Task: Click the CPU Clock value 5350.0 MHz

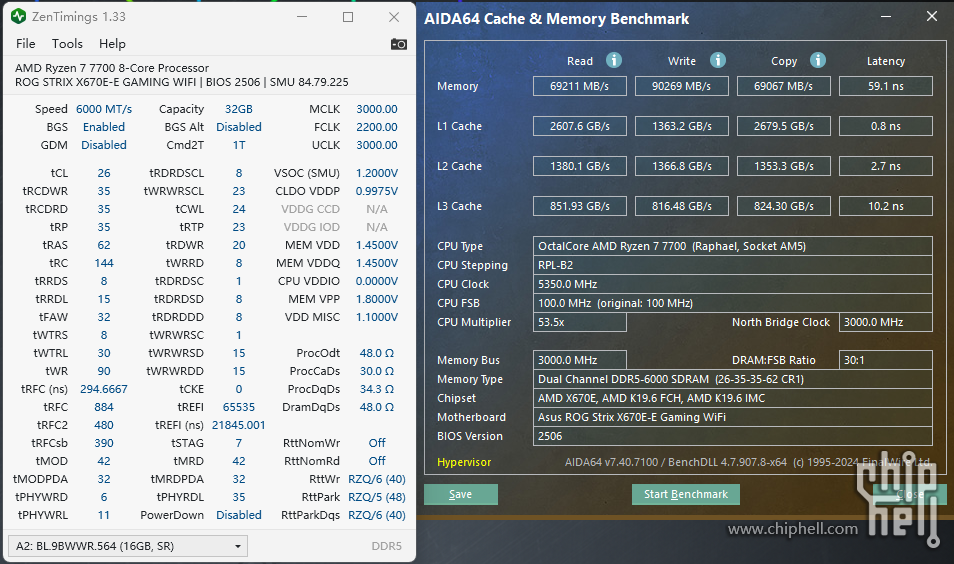Action: (x=733, y=284)
